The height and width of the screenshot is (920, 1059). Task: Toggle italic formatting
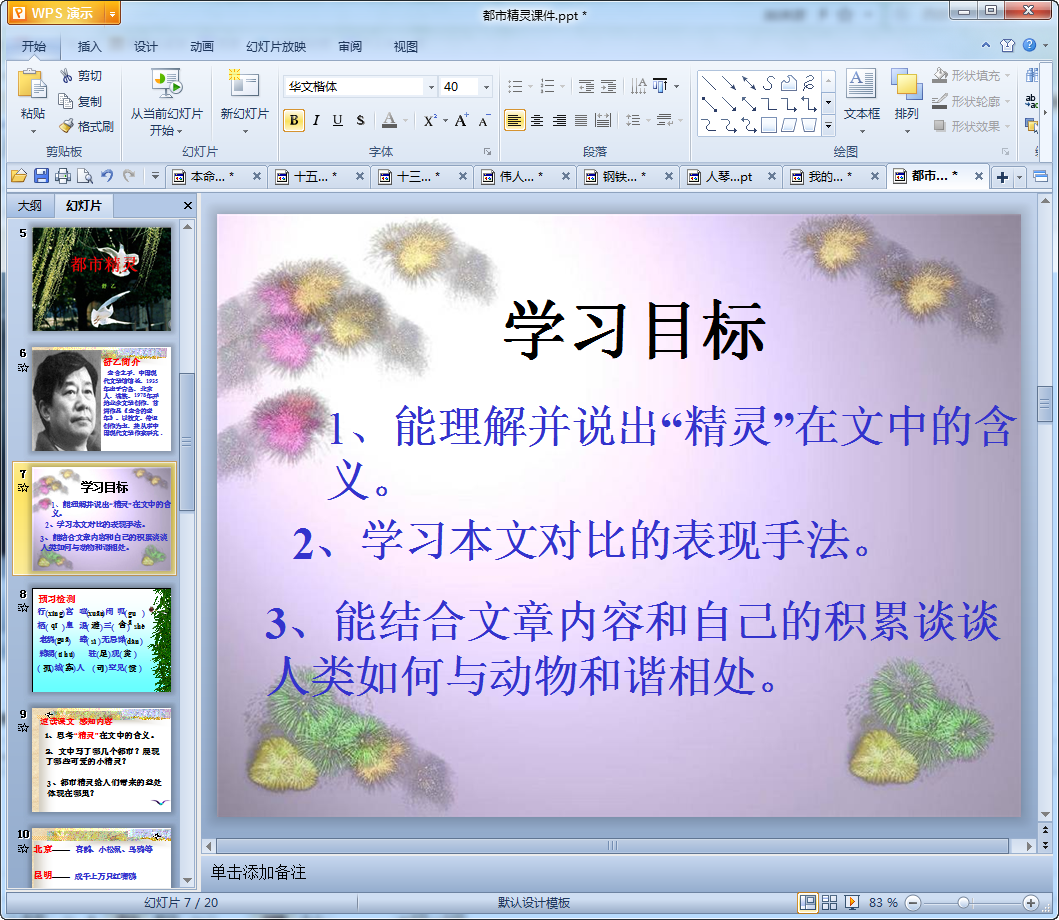[315, 121]
